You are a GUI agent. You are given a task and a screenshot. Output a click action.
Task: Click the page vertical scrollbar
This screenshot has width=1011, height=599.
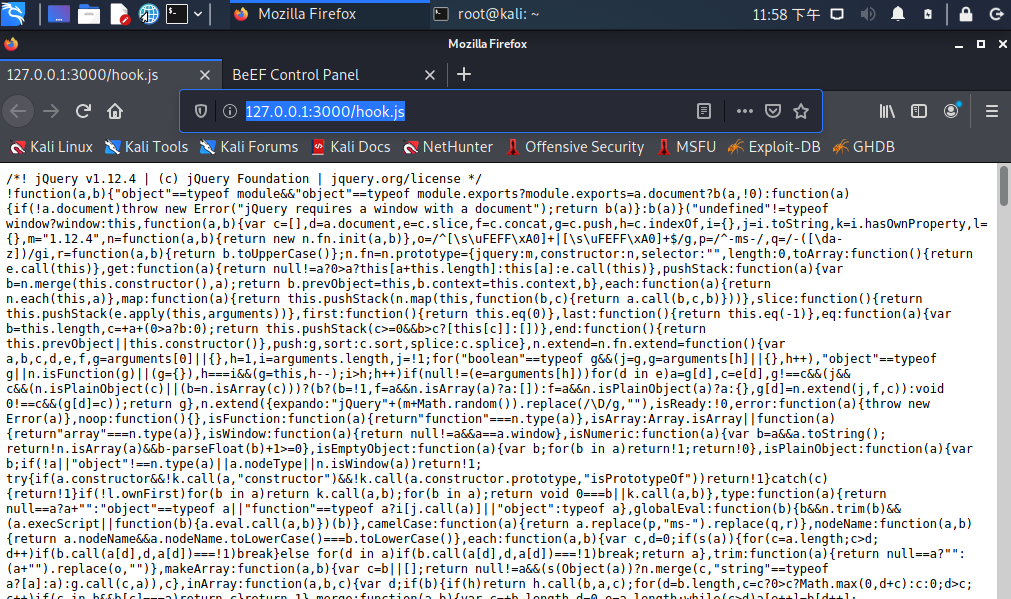(x=1004, y=380)
